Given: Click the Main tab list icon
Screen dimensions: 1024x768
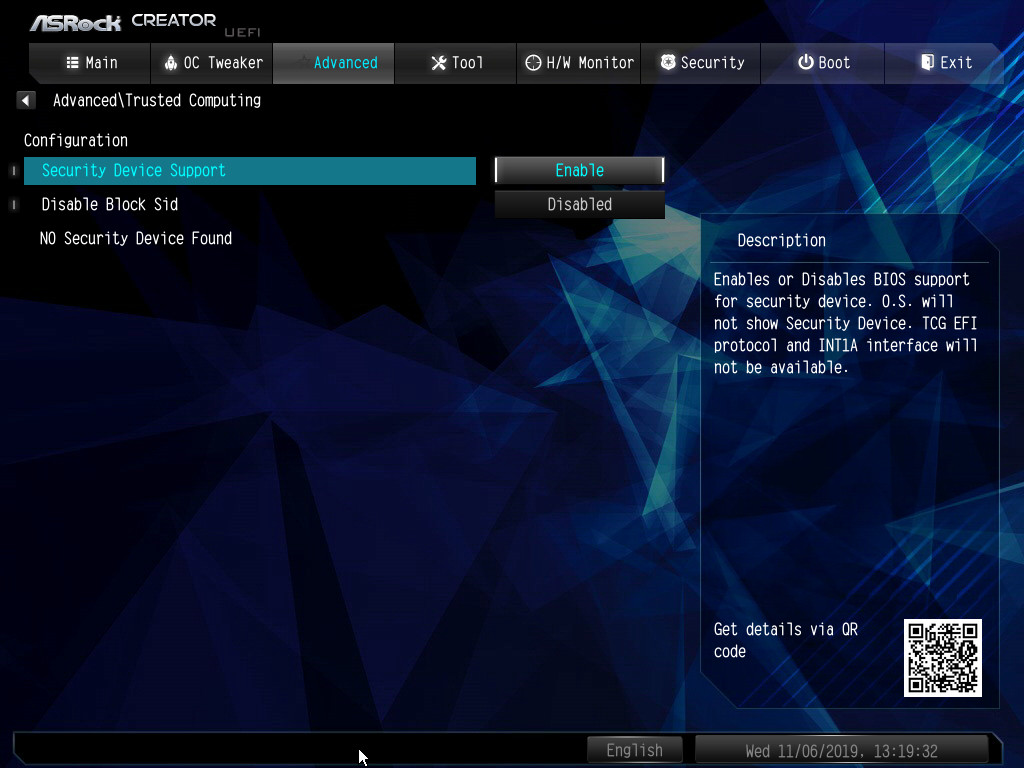Looking at the screenshot, I should [72, 63].
